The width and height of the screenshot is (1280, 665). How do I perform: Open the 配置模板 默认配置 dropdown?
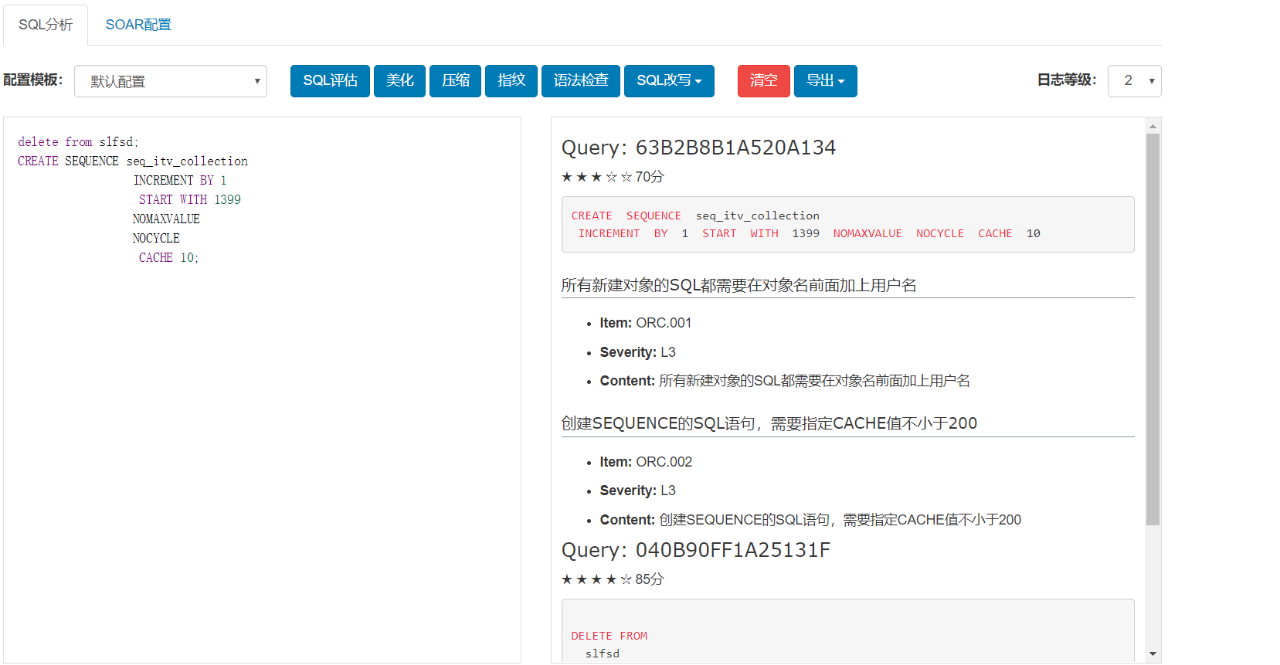point(170,81)
